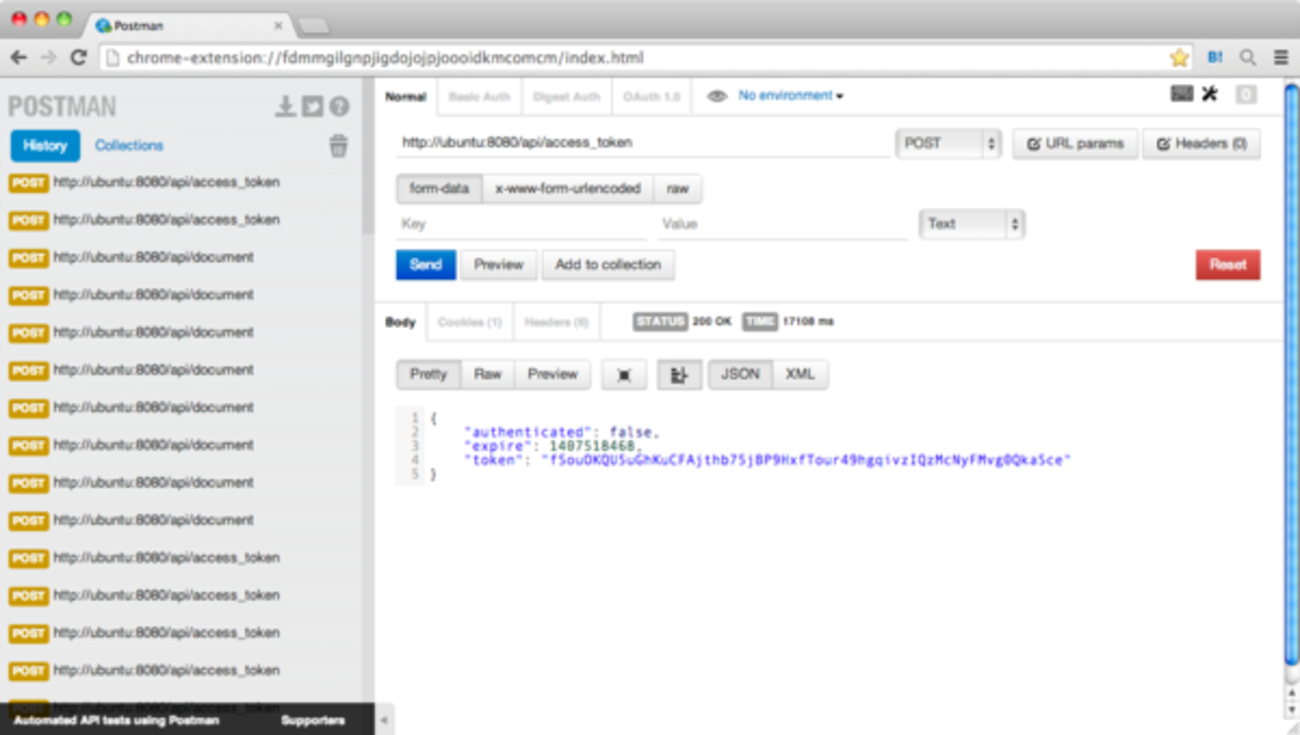Switch to the History tab

[x=45, y=146]
